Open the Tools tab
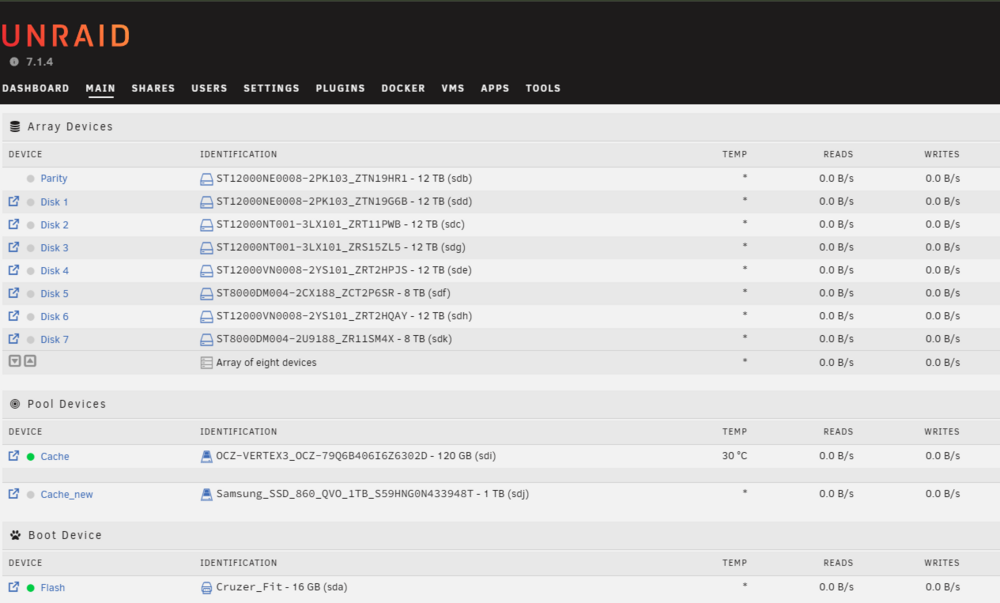 (543, 89)
